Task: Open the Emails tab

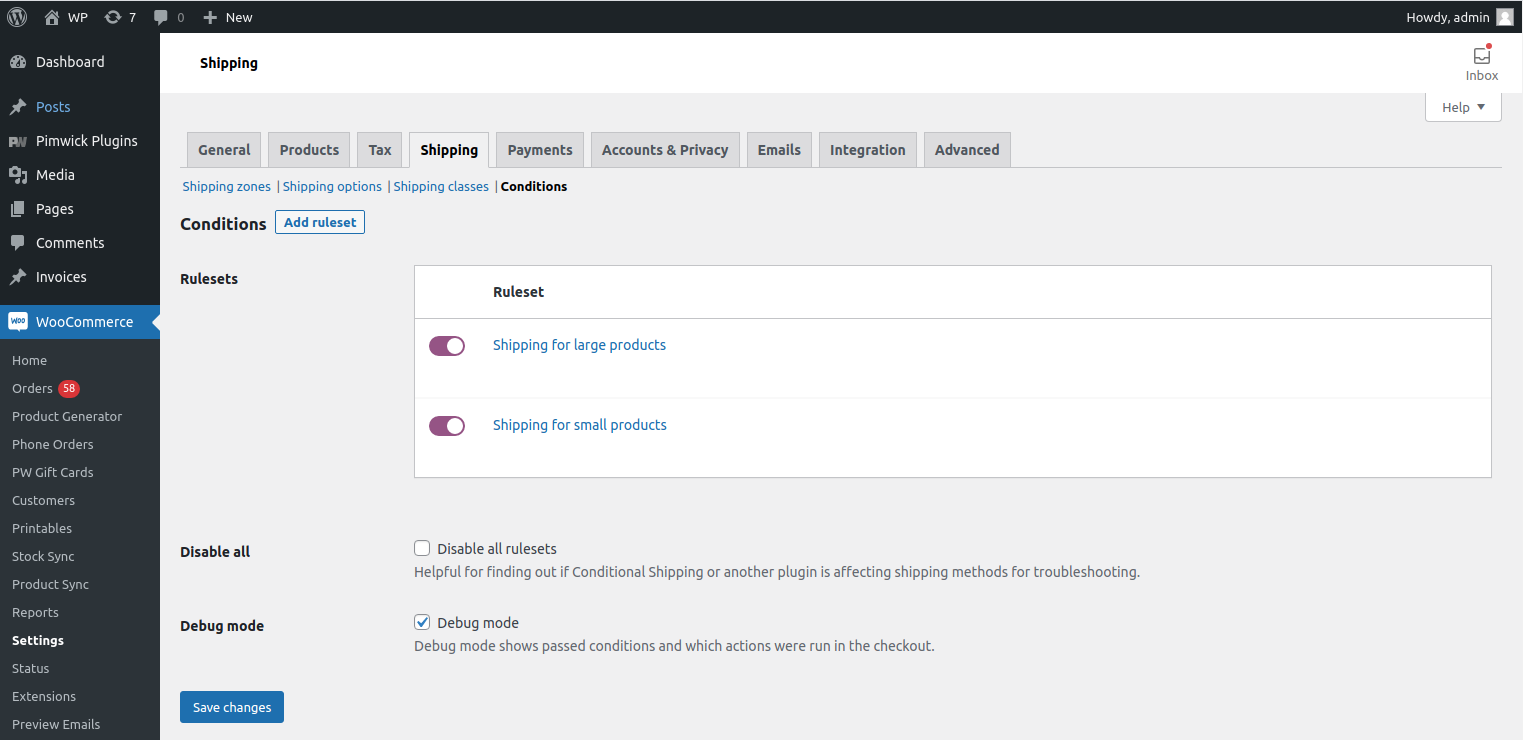Action: 779,150
